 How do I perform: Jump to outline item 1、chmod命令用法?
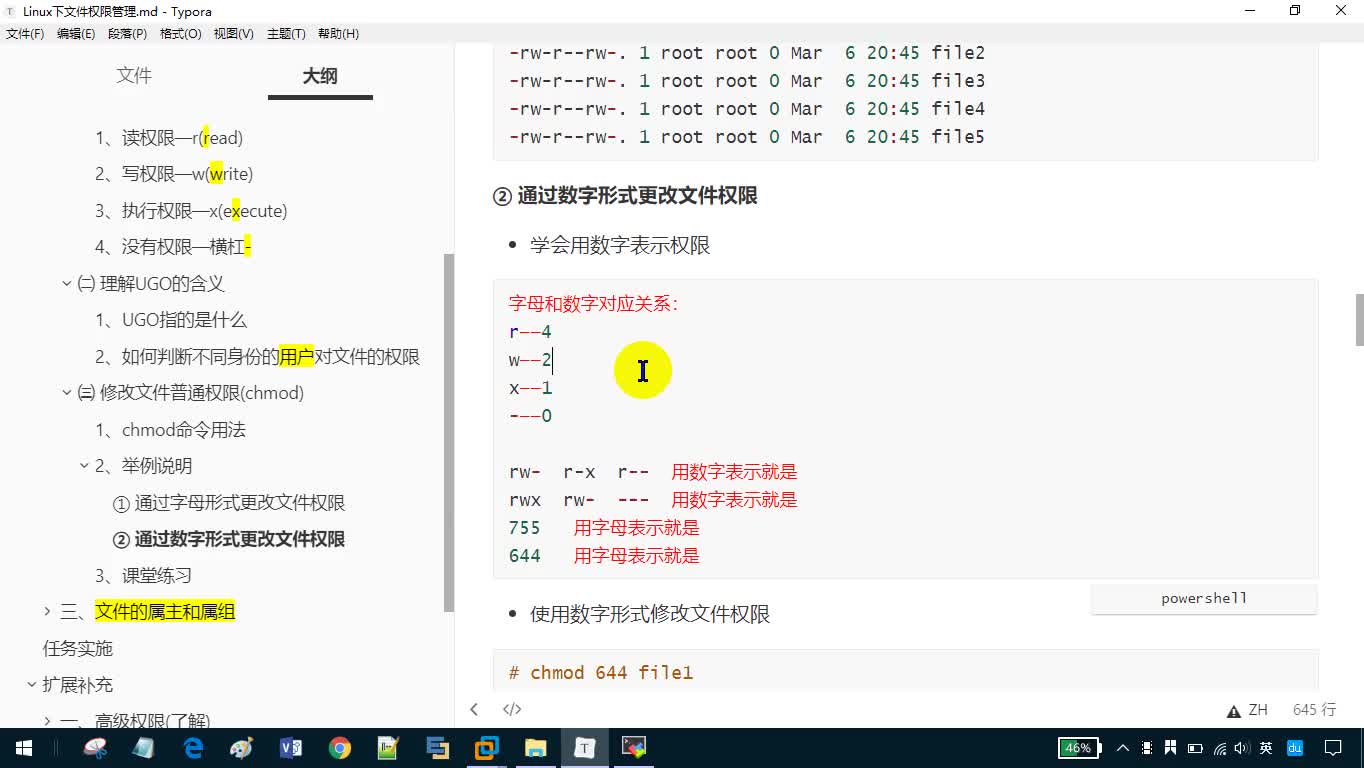170,430
